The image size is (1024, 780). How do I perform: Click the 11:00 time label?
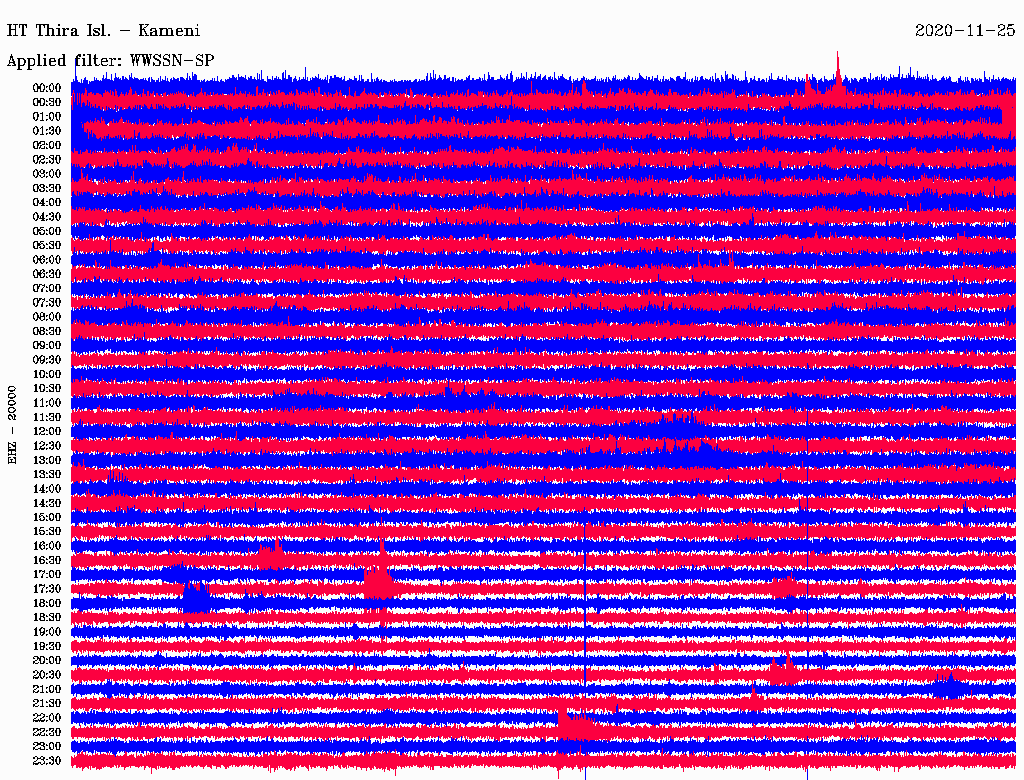tap(47, 402)
